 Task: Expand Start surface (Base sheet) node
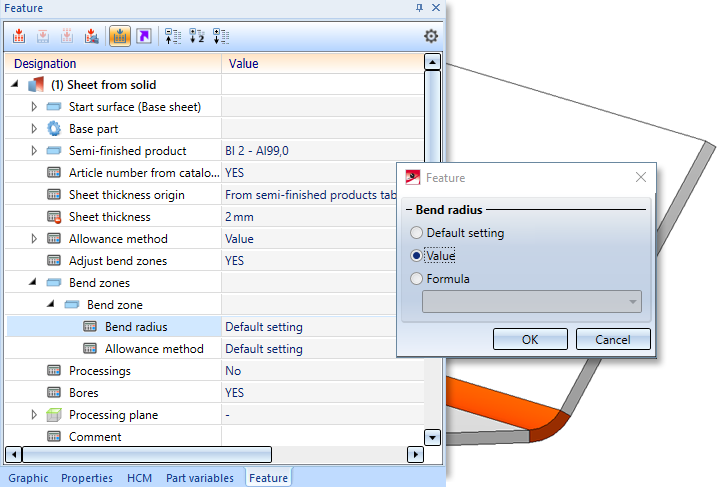[34, 107]
